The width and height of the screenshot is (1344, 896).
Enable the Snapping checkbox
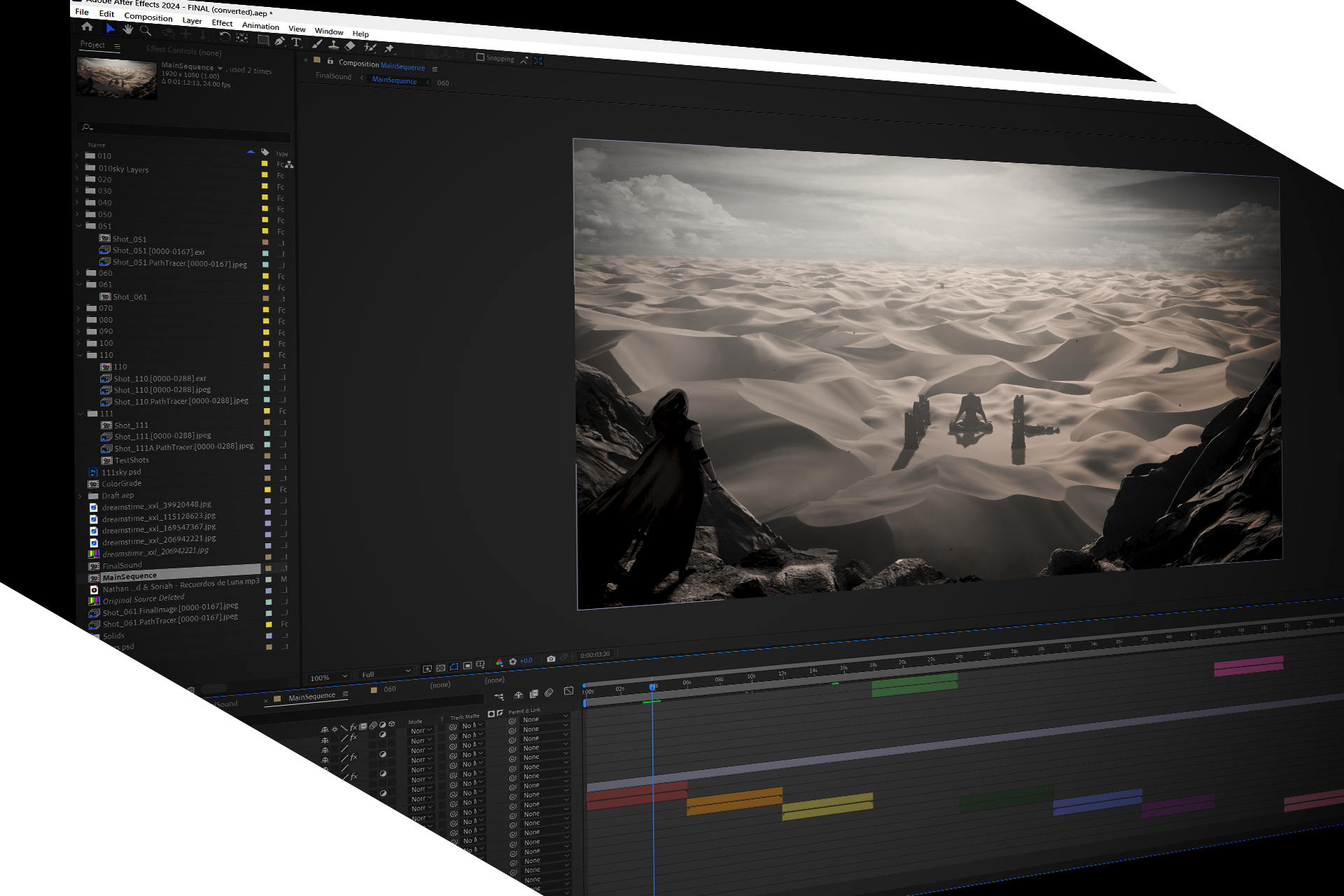(x=480, y=57)
